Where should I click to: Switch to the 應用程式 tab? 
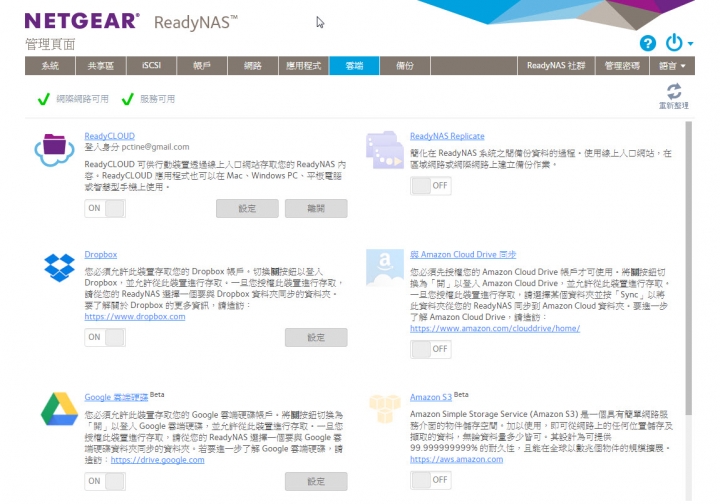click(304, 66)
